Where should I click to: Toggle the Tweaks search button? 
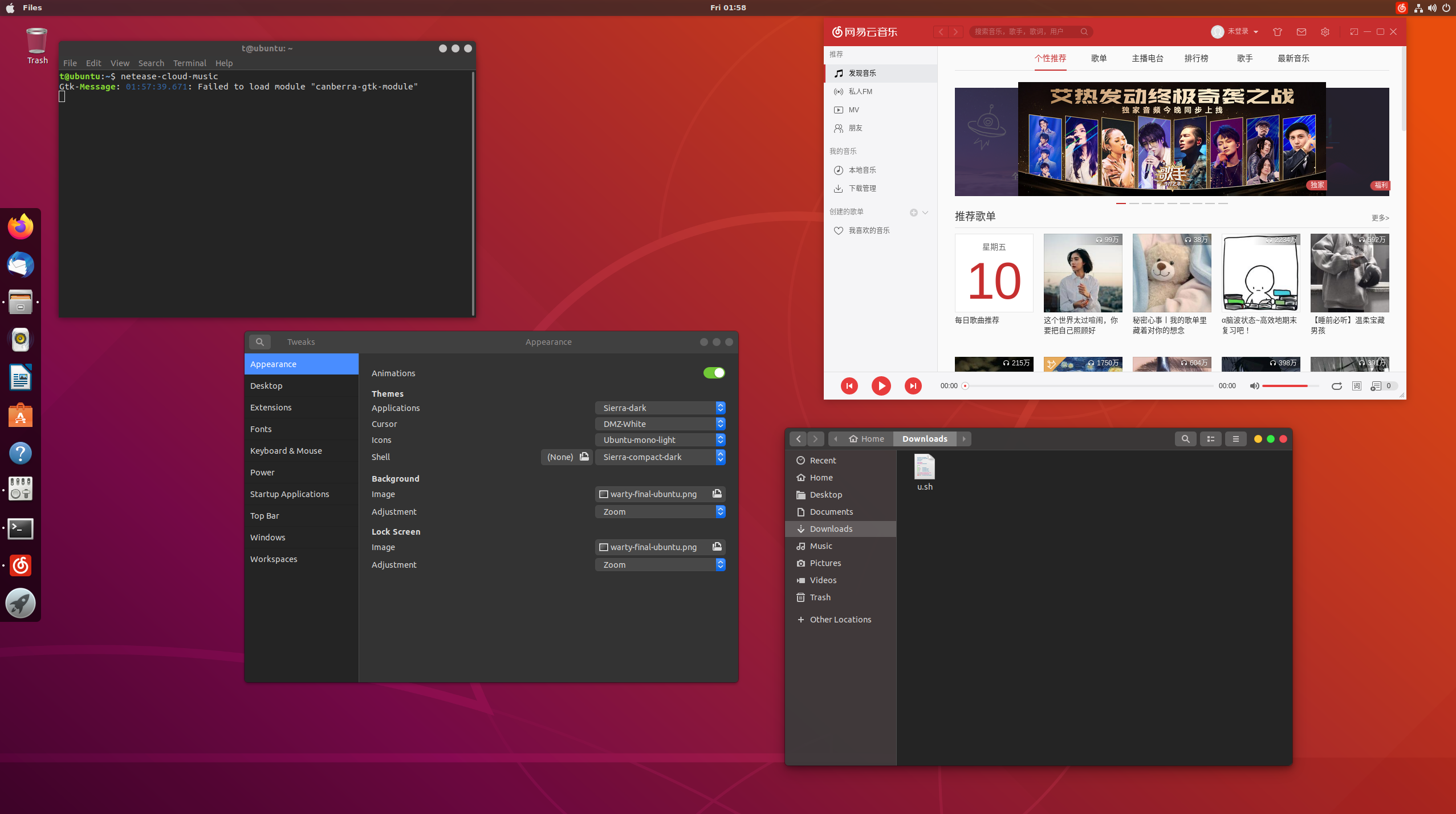(x=259, y=342)
